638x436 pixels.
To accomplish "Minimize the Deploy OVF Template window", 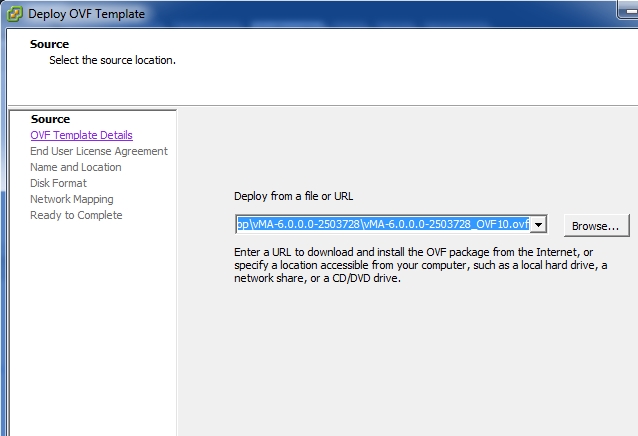I will coord(630,10).
